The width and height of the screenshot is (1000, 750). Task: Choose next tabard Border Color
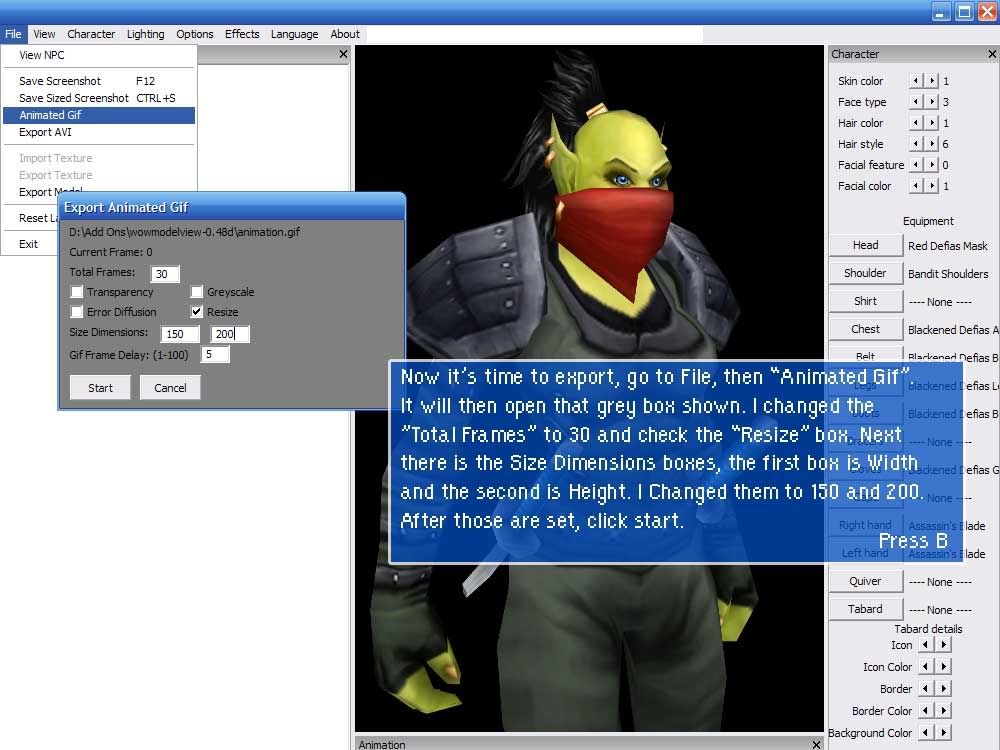click(943, 711)
